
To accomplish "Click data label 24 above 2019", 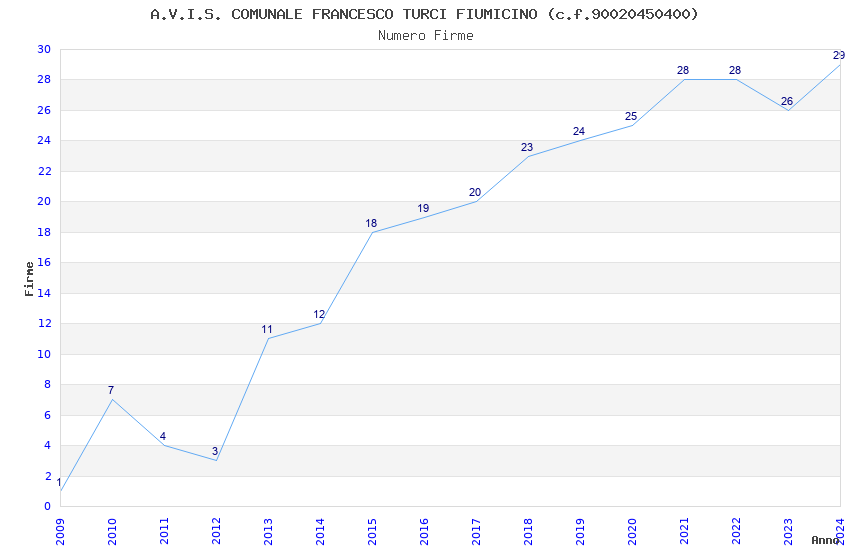I will pos(579,131).
